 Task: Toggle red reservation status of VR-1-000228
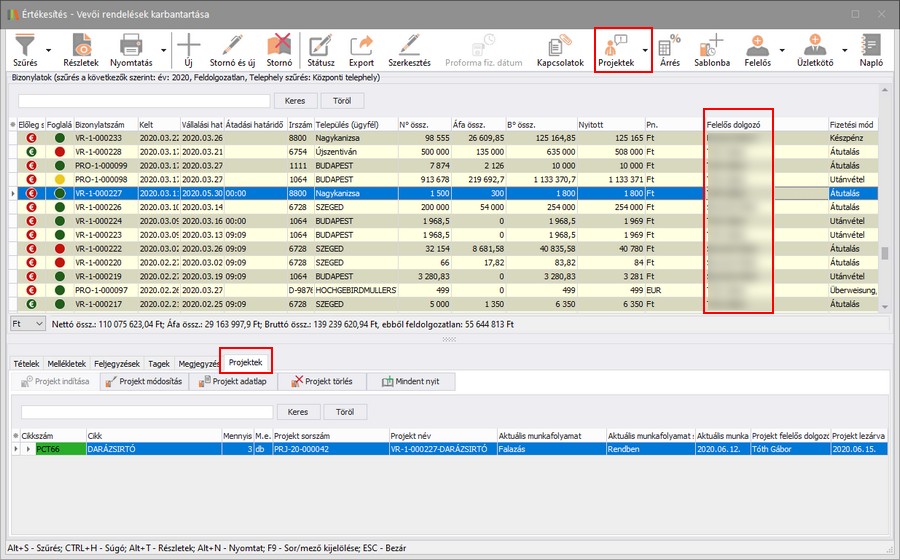point(60,152)
